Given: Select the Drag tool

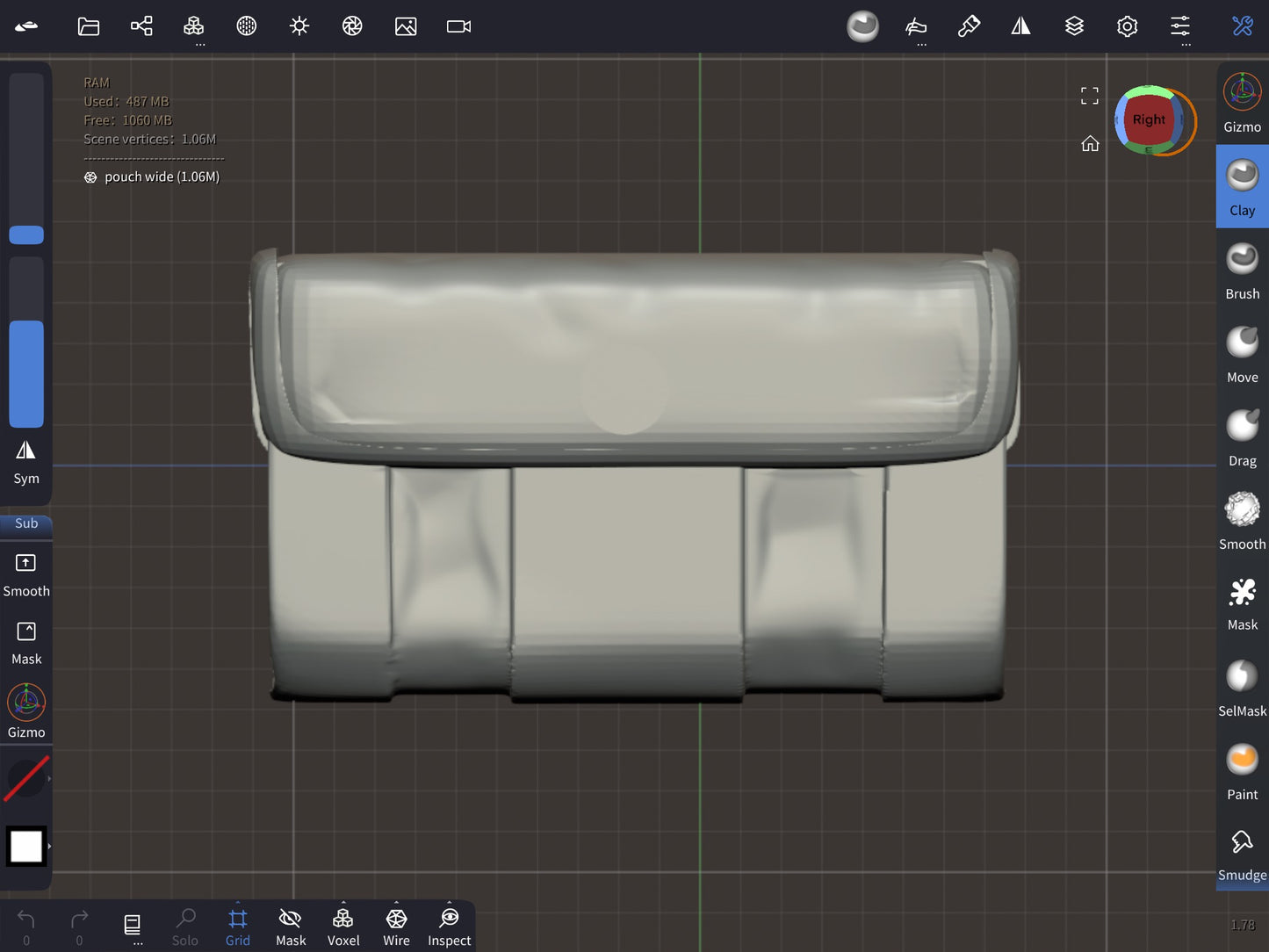Looking at the screenshot, I should pyautogui.click(x=1243, y=437).
